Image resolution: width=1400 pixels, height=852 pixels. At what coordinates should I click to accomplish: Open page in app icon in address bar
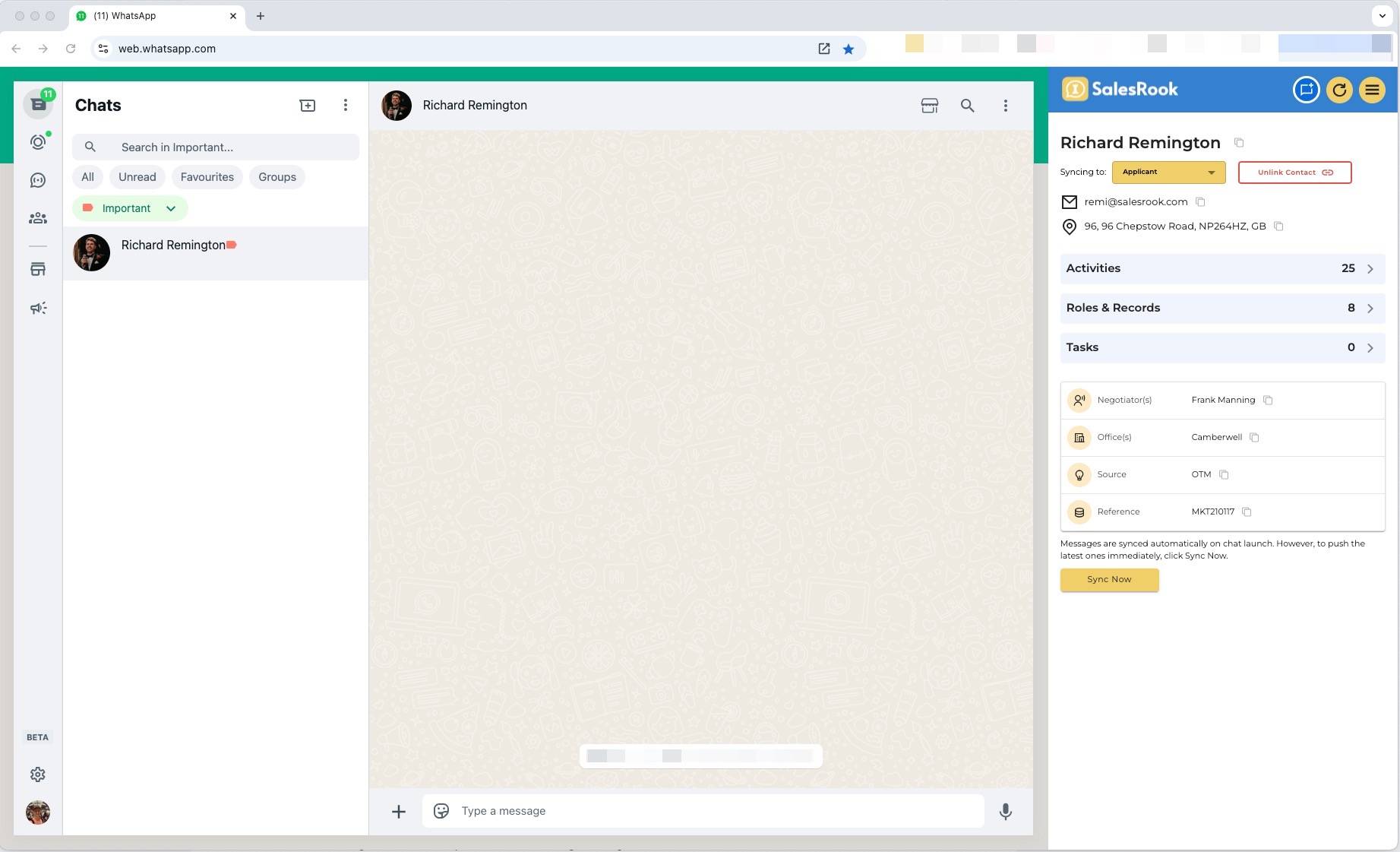pos(824,49)
